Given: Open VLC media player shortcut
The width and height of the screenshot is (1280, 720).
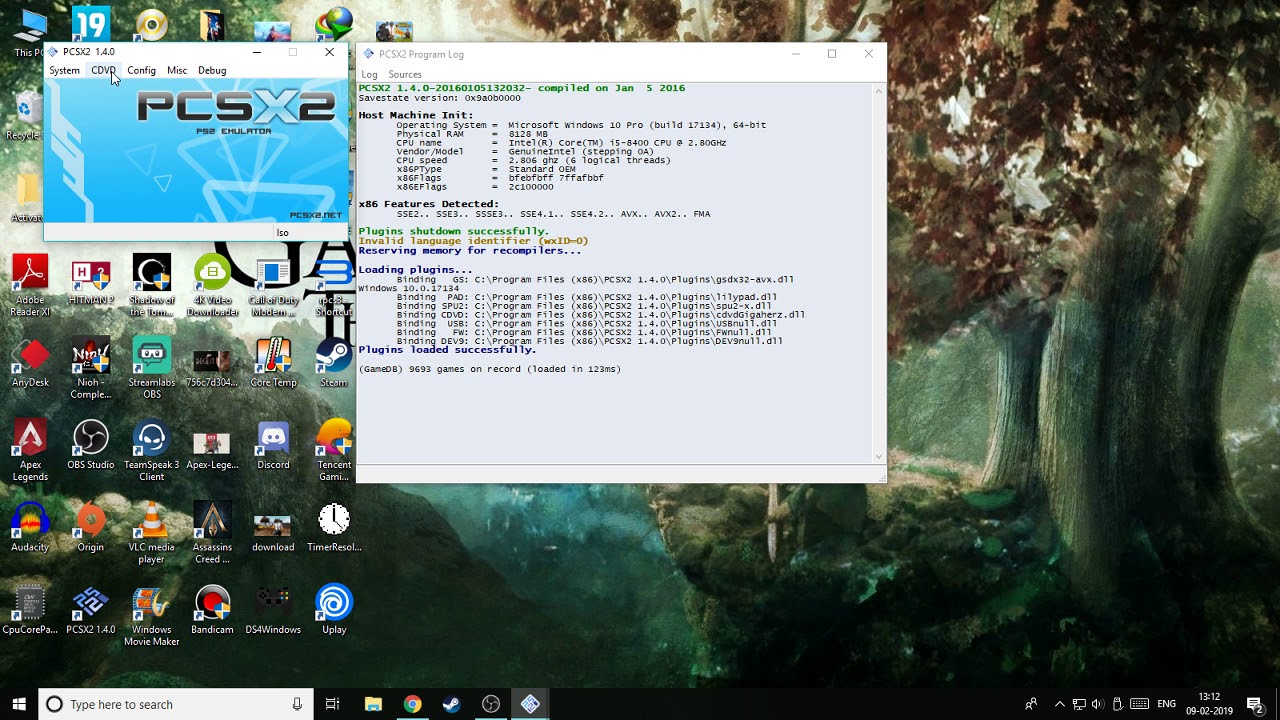Looking at the screenshot, I should point(152,533).
